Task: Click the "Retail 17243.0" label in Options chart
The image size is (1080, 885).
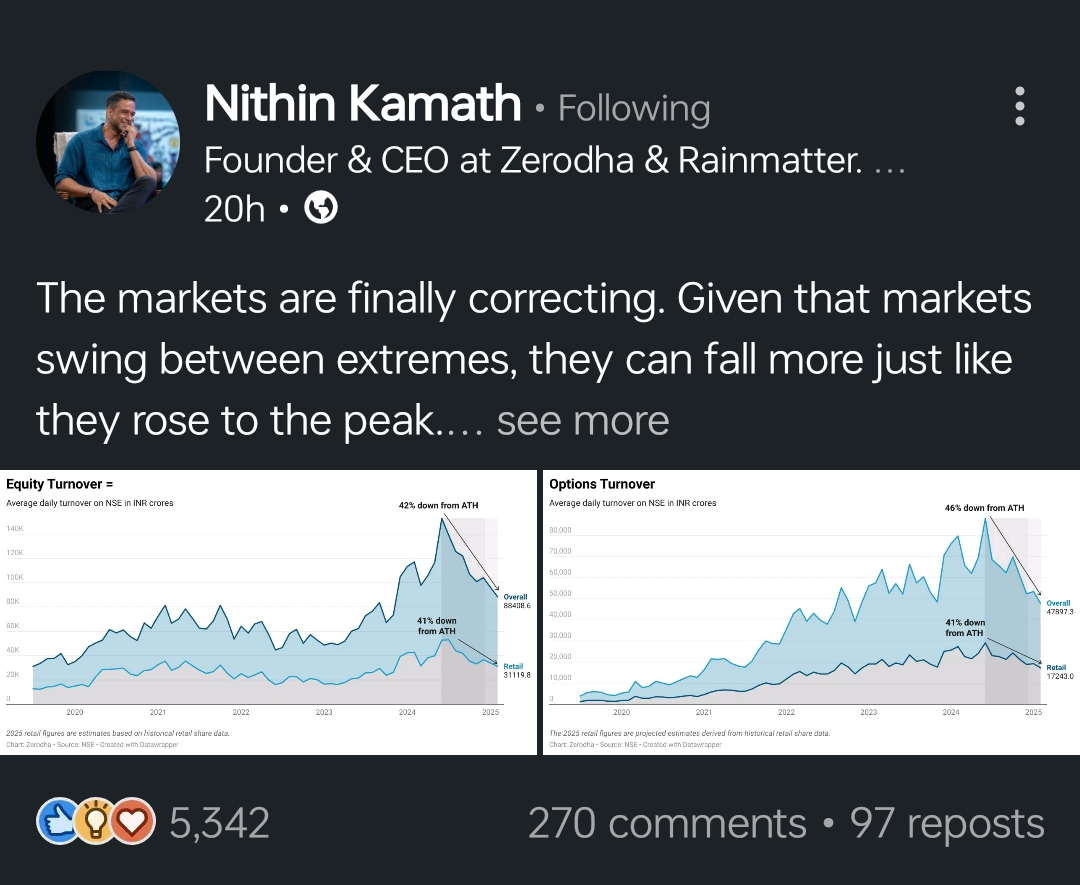Action: coord(1059,672)
